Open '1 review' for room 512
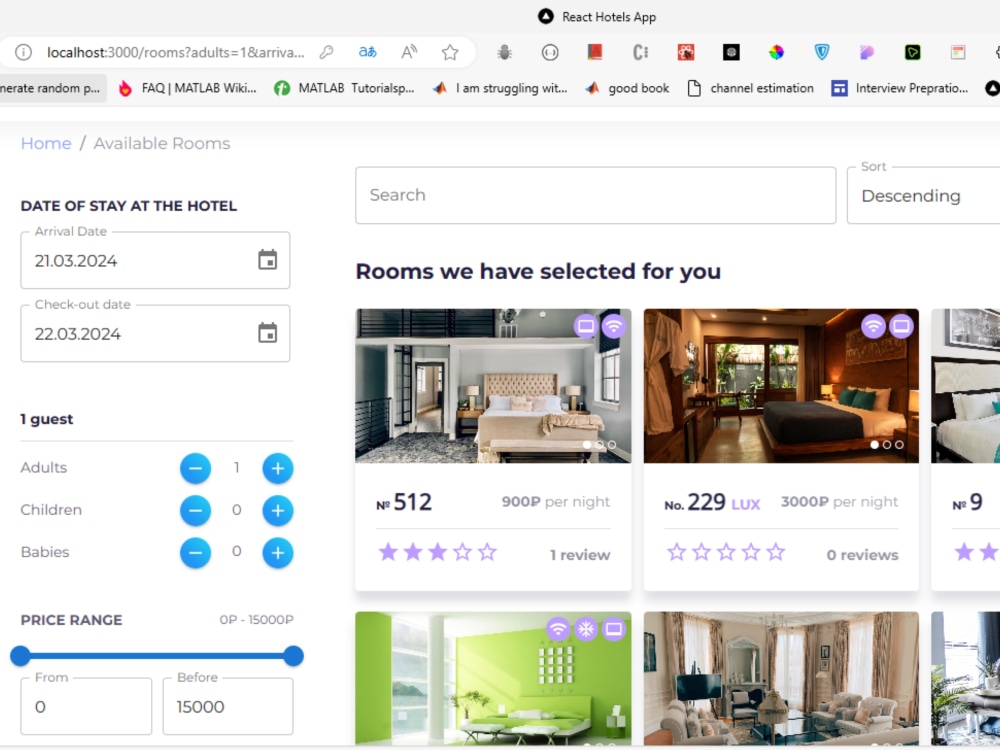Viewport: 1000px width, 750px height. pos(580,554)
